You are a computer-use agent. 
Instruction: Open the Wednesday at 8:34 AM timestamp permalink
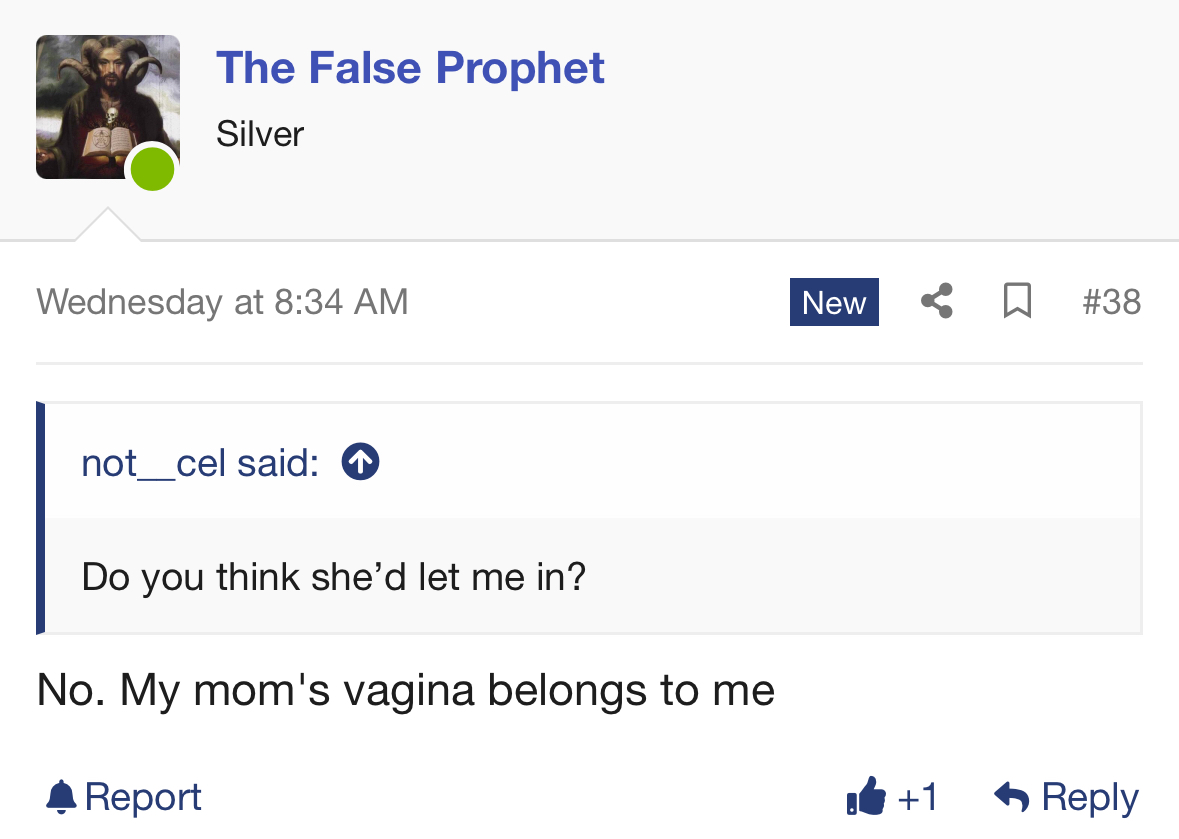pyautogui.click(x=223, y=302)
